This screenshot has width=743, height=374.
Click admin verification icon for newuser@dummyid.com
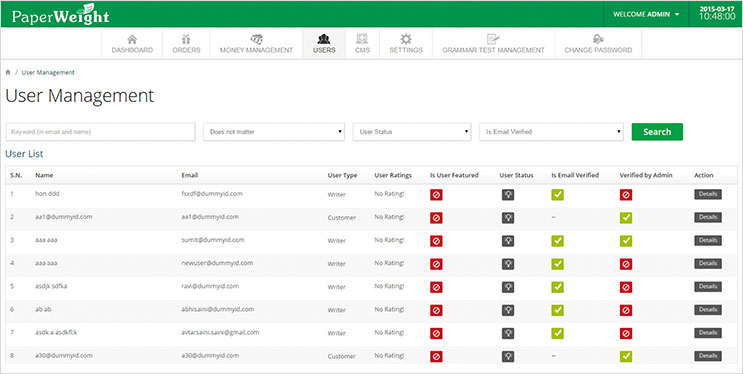pos(626,264)
